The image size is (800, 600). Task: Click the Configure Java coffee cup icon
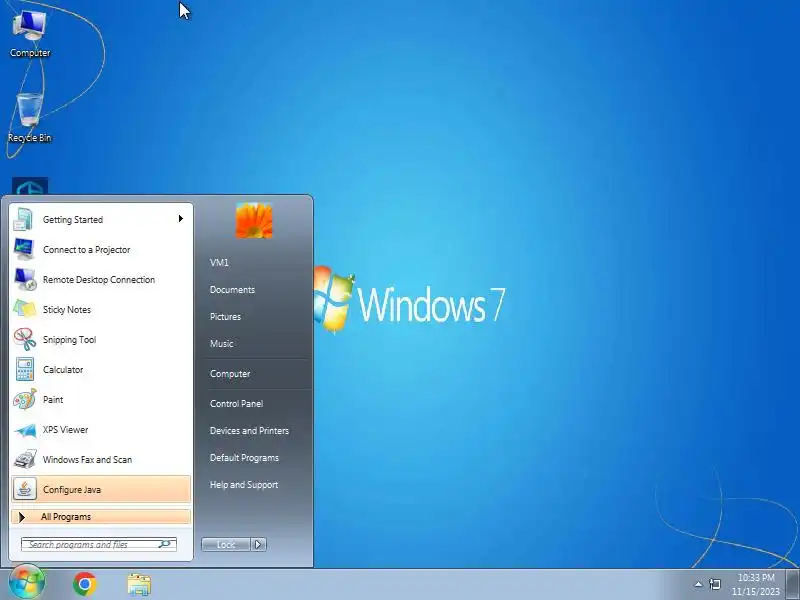coord(24,489)
